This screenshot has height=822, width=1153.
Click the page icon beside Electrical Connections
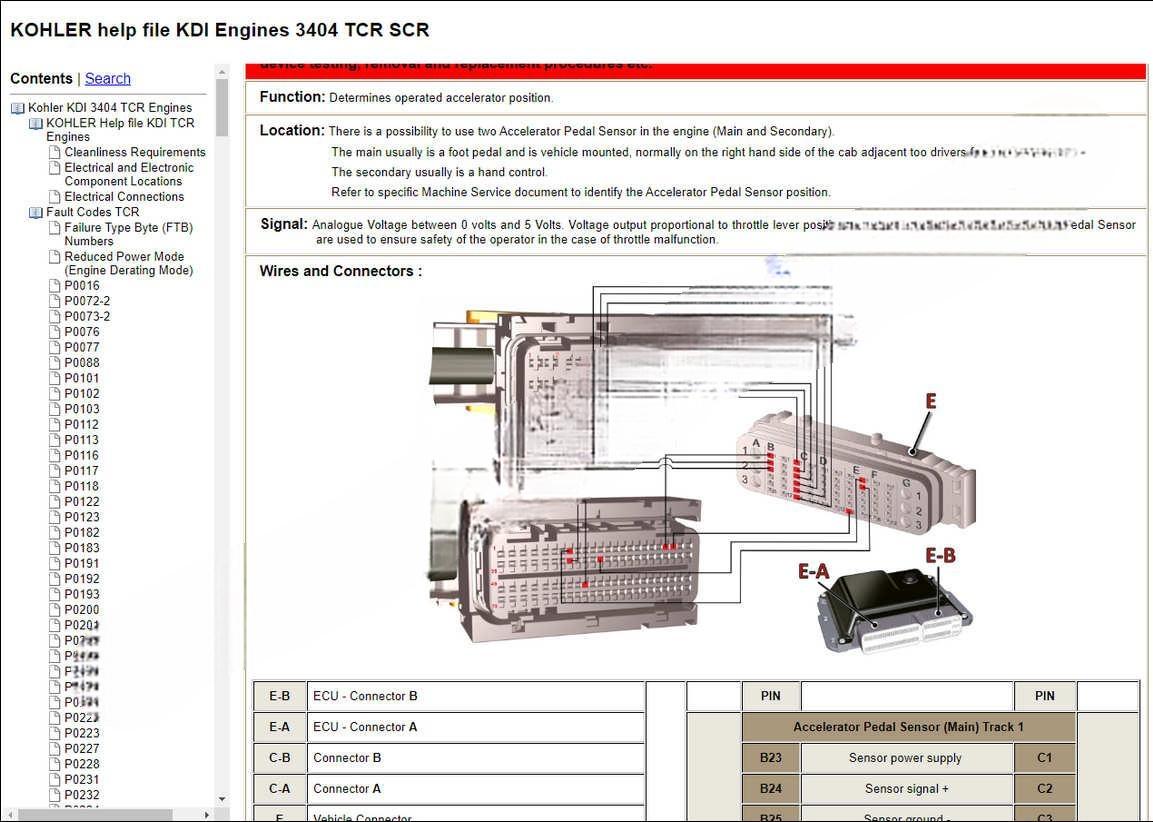click(x=55, y=197)
